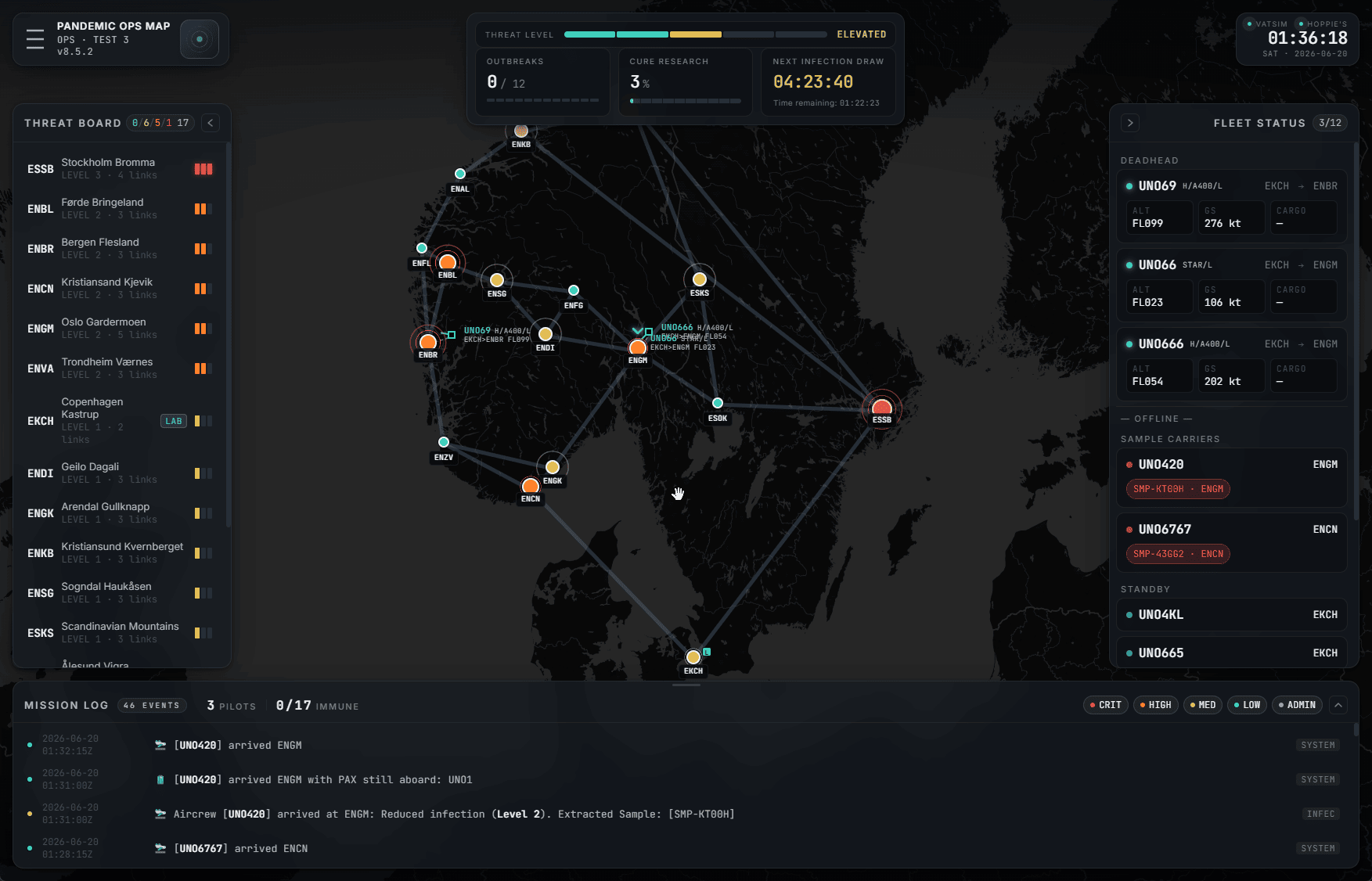Select ENBR airport marker on map
This screenshot has width=1372, height=881.
coord(428,343)
